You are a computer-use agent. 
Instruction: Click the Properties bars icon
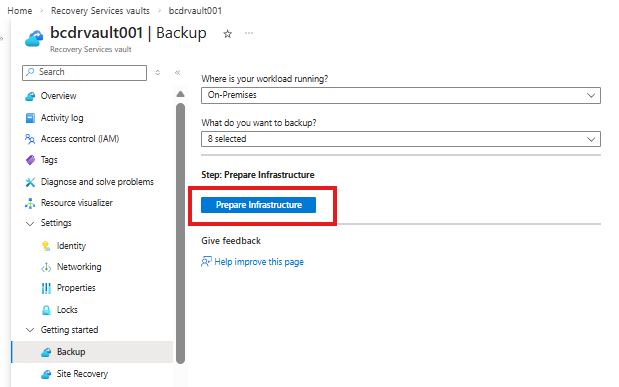coord(46,288)
